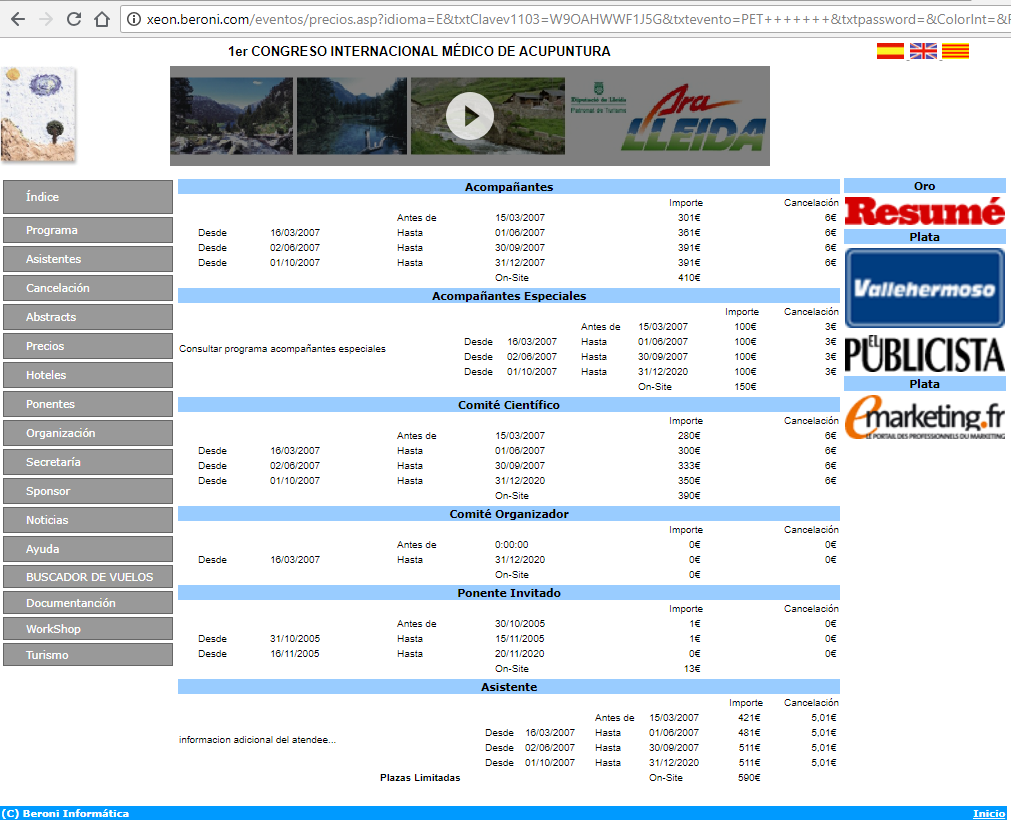Click the congress logo thumbnail image

click(38, 115)
